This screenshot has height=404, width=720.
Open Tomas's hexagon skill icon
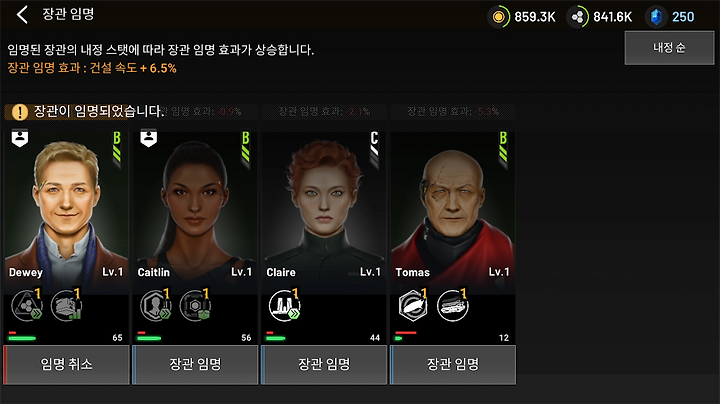click(413, 305)
